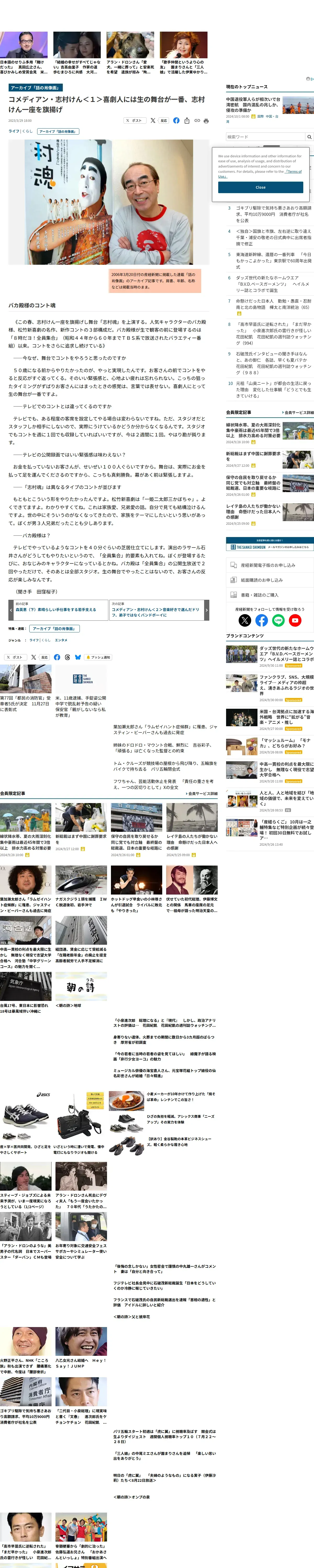Open エンタメ genre link
Image resolution: width=314 pixels, height=1568 pixels.
point(61,640)
